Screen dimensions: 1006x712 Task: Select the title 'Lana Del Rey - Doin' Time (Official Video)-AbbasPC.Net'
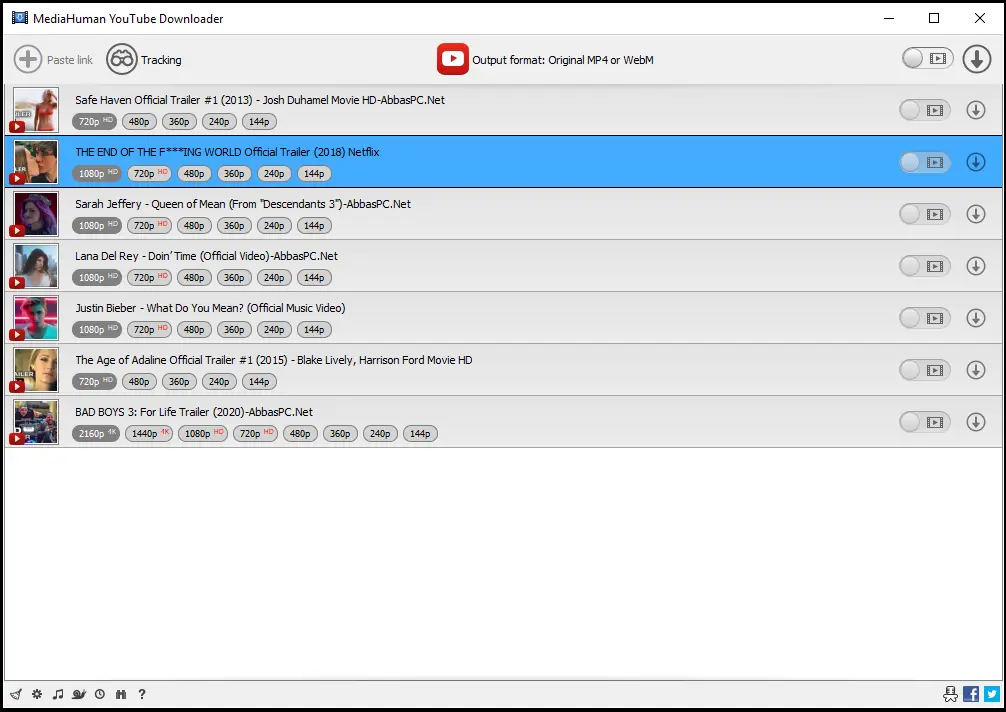207,256
